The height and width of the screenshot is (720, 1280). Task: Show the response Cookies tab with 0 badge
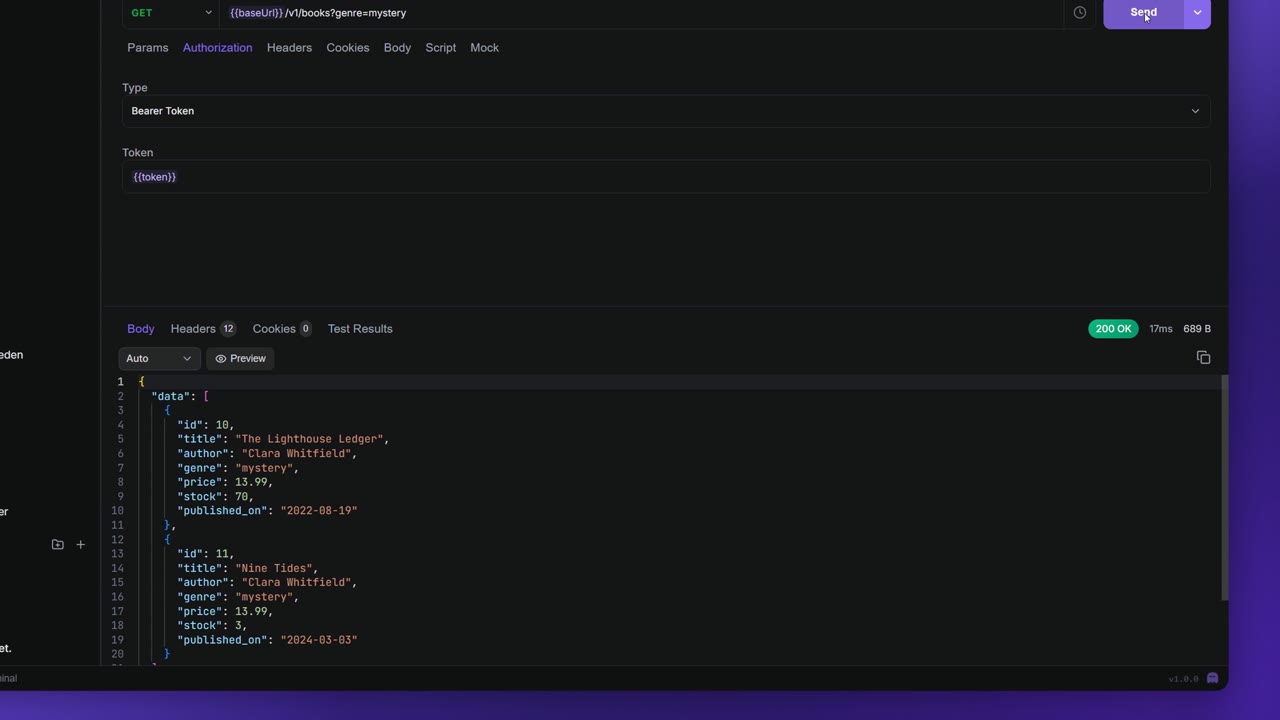(x=282, y=329)
